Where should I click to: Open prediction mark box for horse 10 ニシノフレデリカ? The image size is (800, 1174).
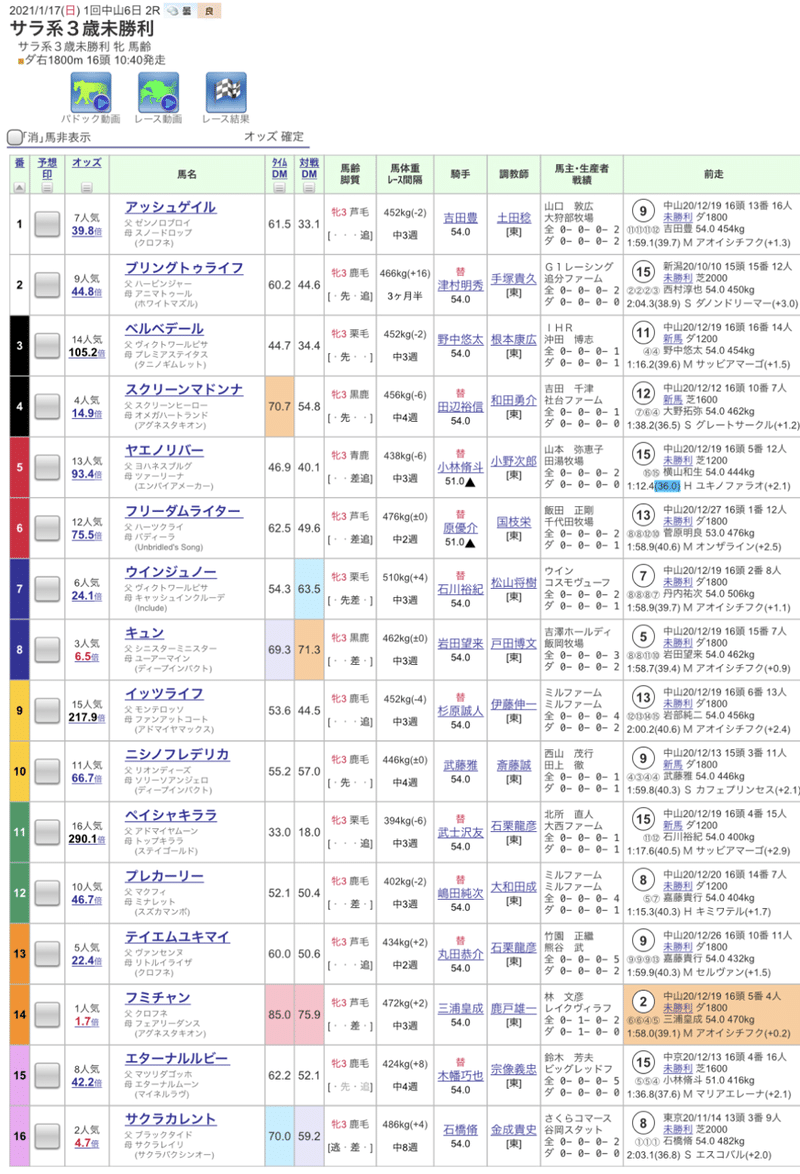click(x=47, y=771)
